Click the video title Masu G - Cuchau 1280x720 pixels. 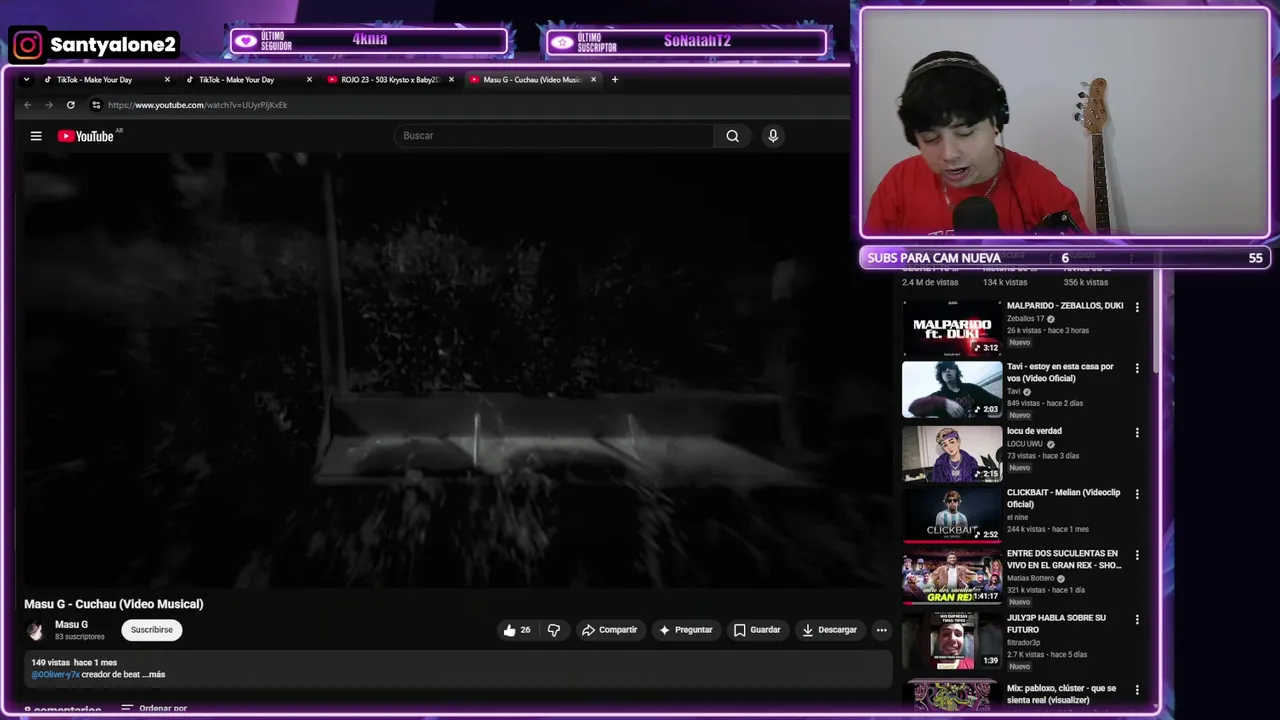pos(114,604)
